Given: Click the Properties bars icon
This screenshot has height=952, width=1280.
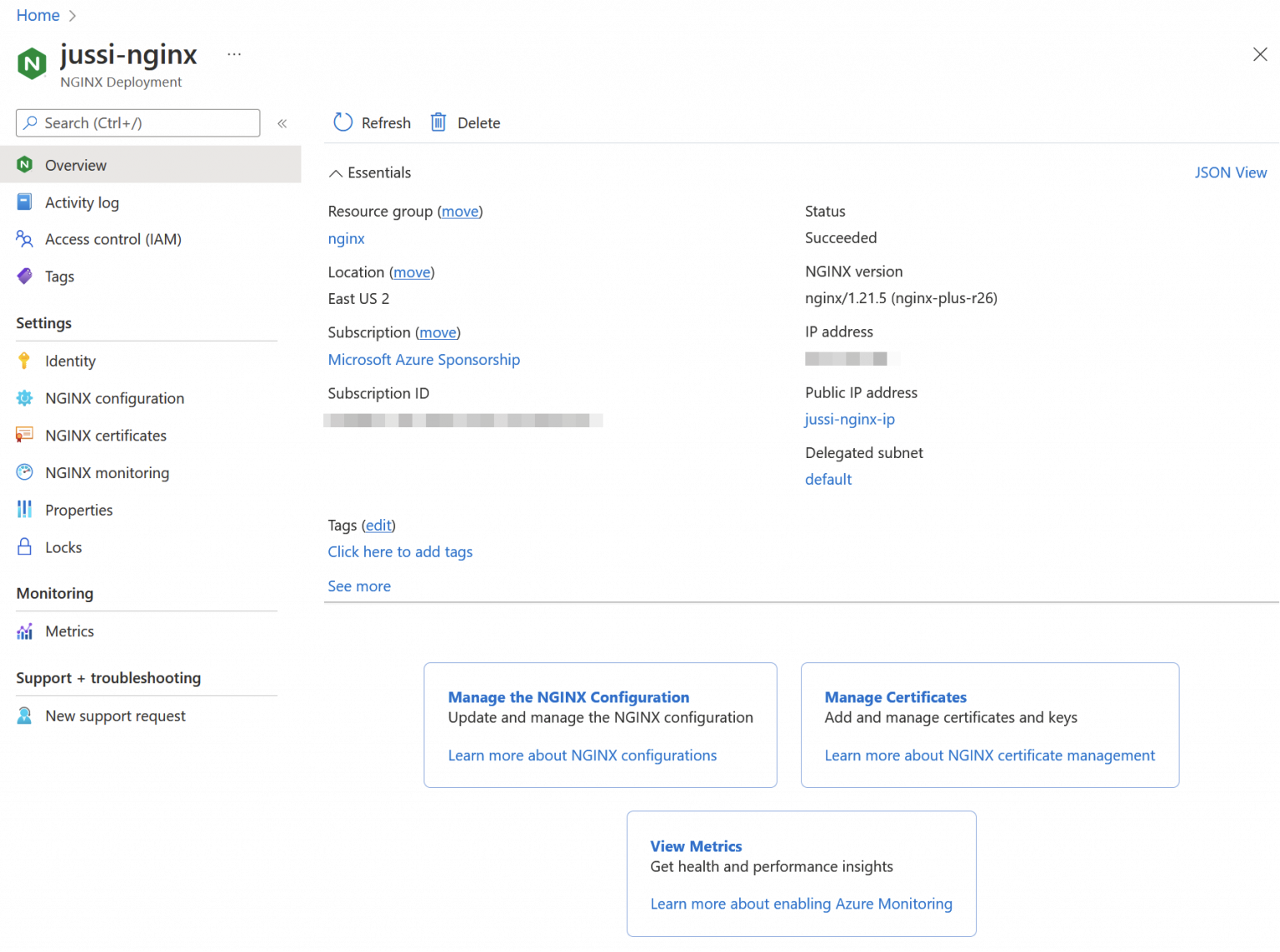Looking at the screenshot, I should (x=25, y=509).
